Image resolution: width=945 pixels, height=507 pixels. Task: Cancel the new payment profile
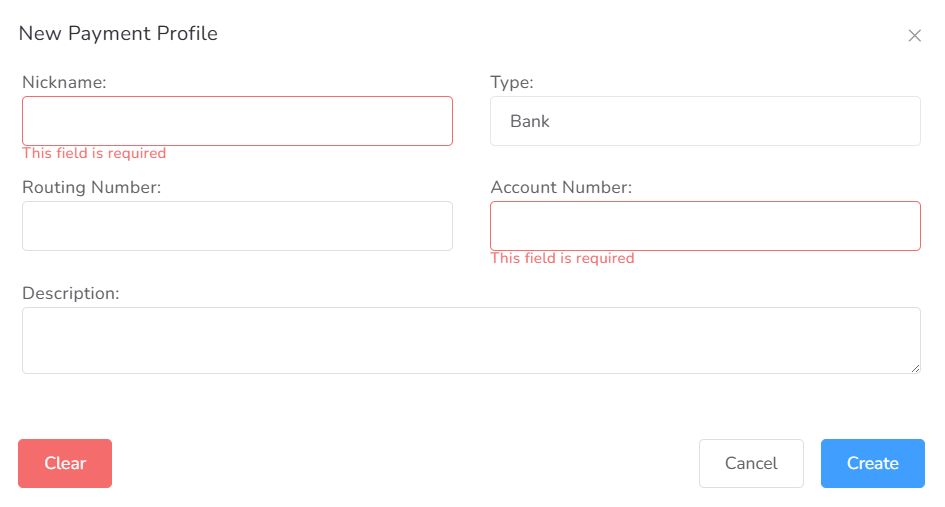(750, 463)
